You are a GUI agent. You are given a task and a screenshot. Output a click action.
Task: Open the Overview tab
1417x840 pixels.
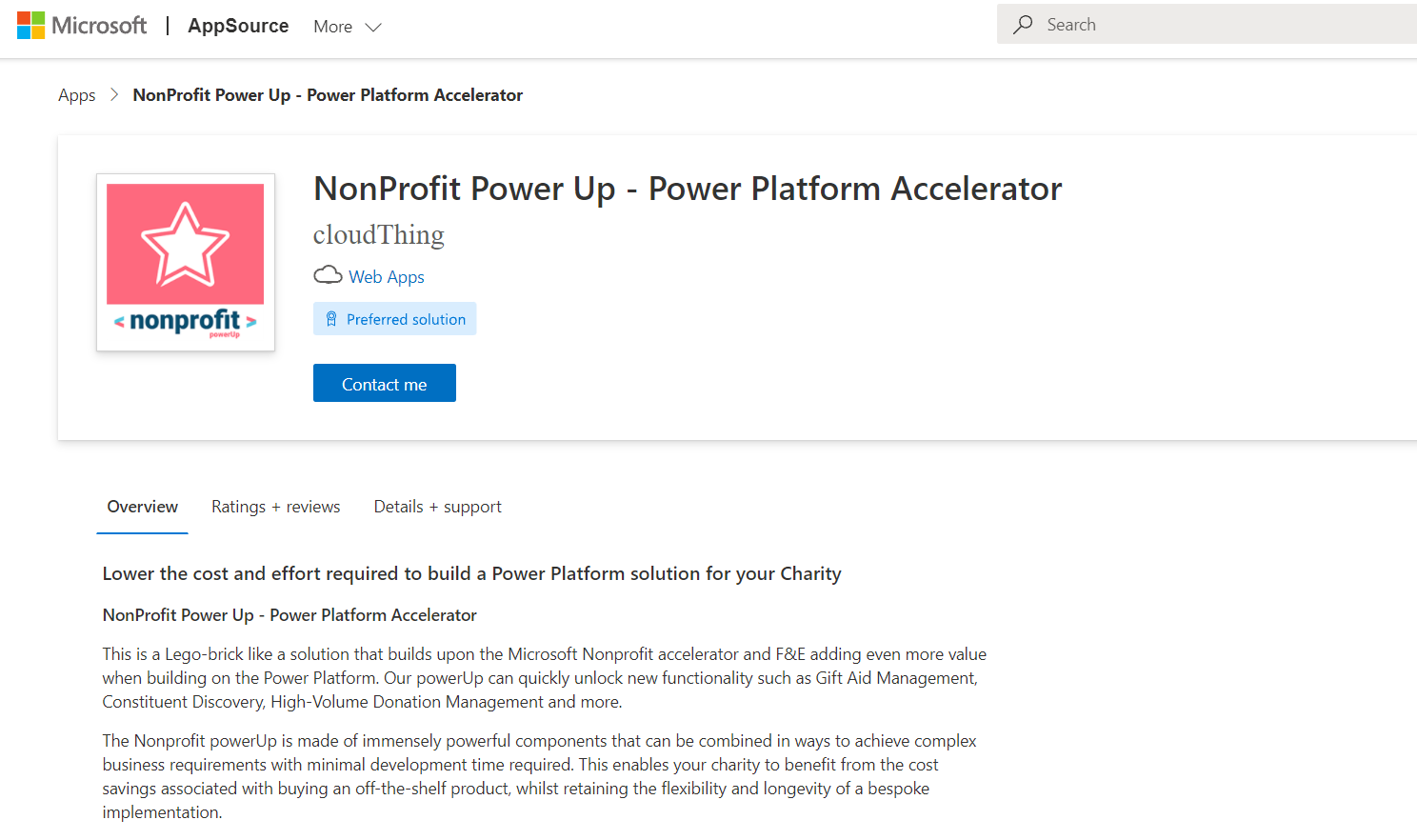(143, 507)
